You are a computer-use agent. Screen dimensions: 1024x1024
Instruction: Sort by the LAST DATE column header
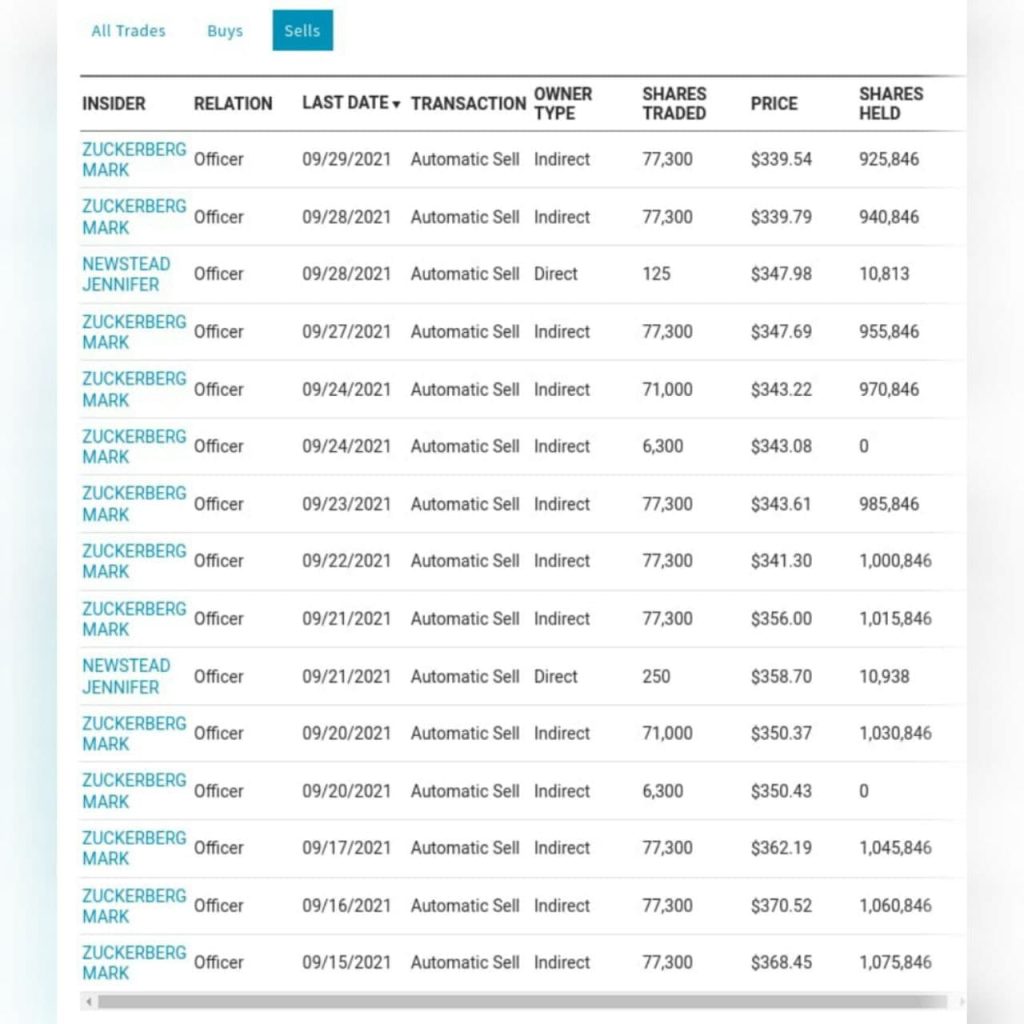345,103
